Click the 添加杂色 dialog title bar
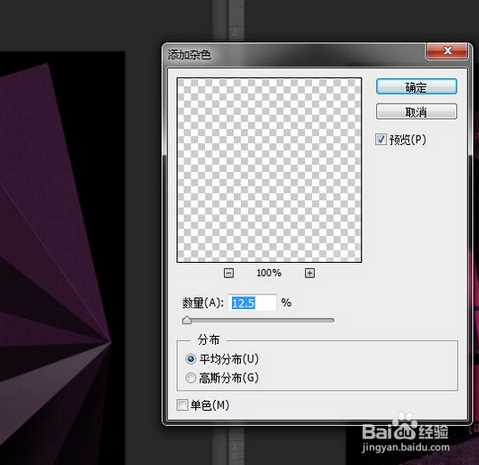Viewport: 479px width, 465px height. tap(293, 54)
